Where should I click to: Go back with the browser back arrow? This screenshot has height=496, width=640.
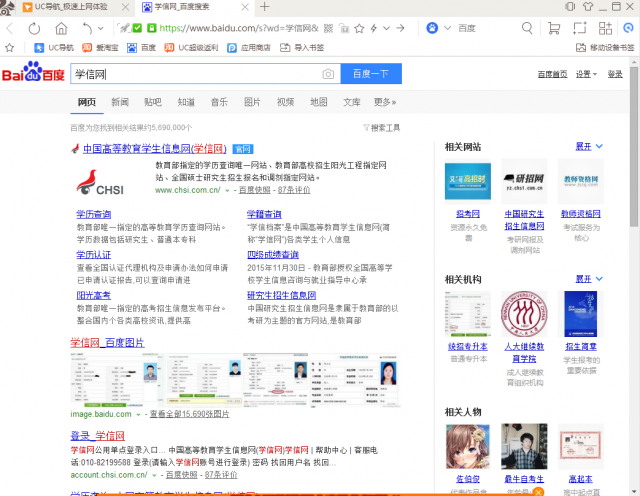pyautogui.click(x=10, y=29)
